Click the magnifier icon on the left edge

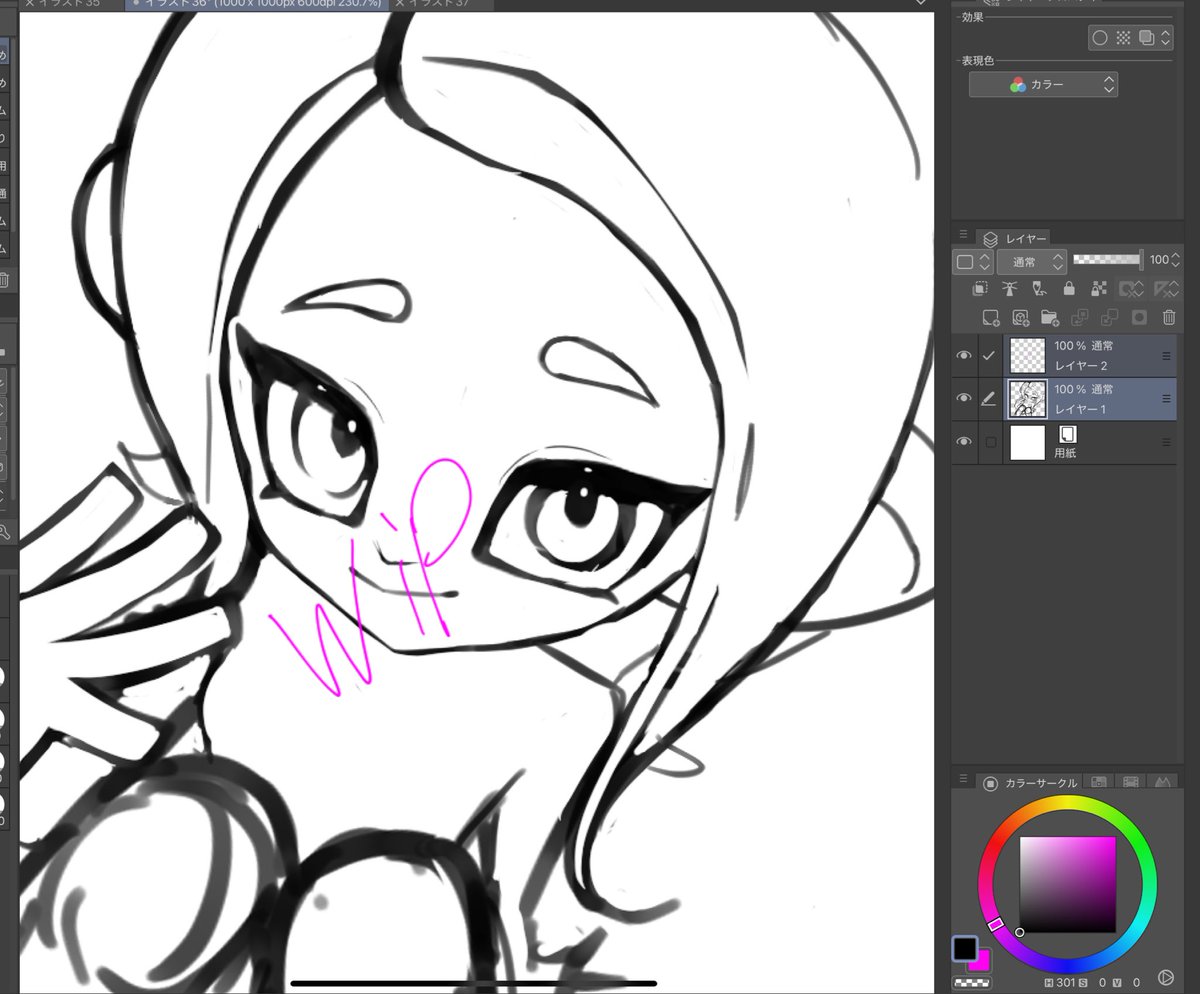pyautogui.click(x=4, y=532)
